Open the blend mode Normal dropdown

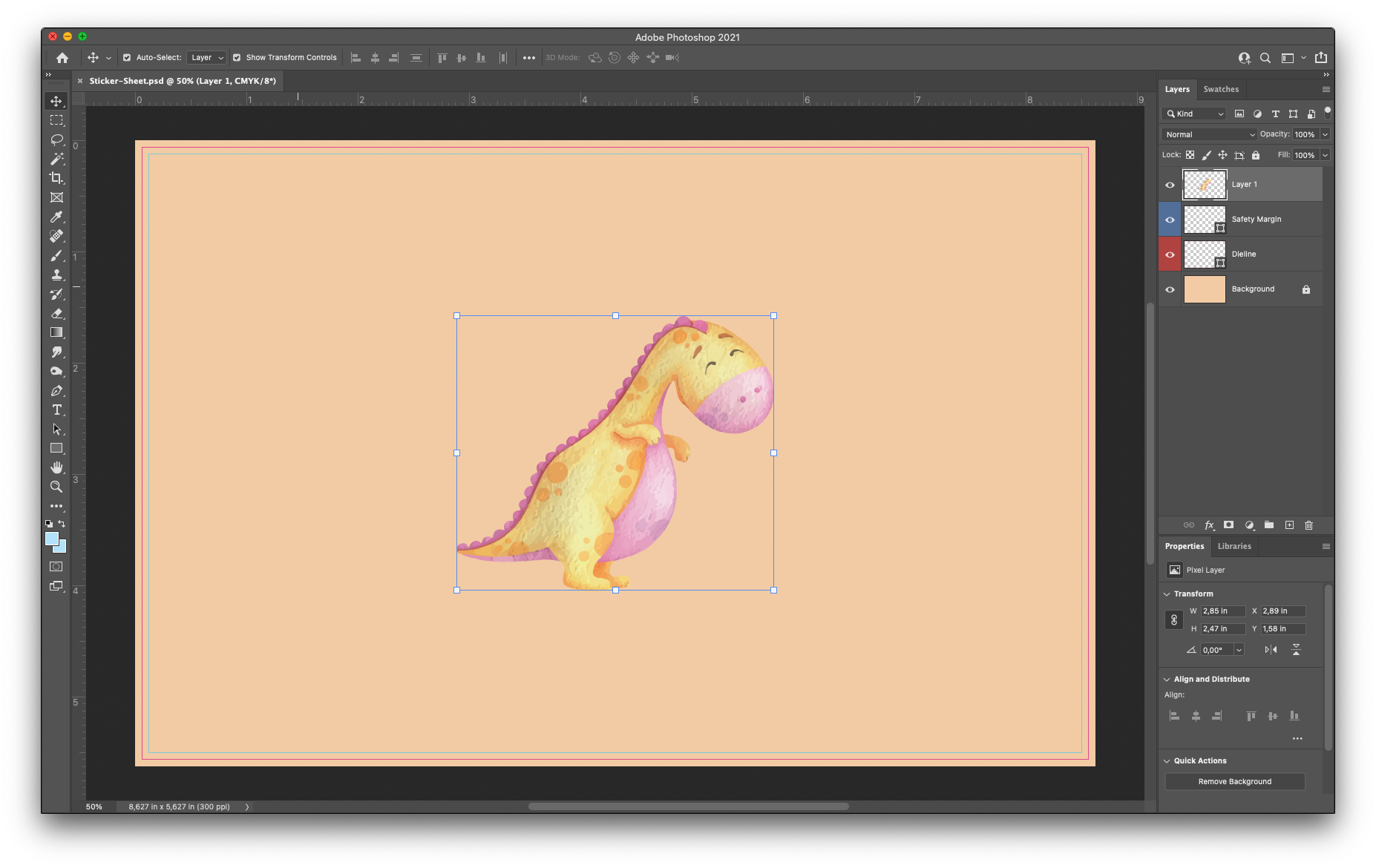coord(1209,134)
